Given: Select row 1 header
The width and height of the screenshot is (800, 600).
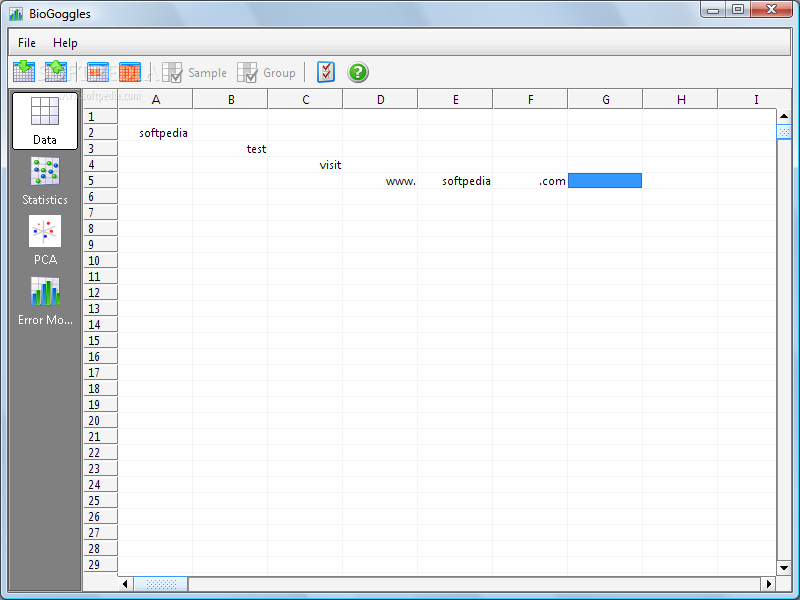Looking at the screenshot, I should point(101,117).
